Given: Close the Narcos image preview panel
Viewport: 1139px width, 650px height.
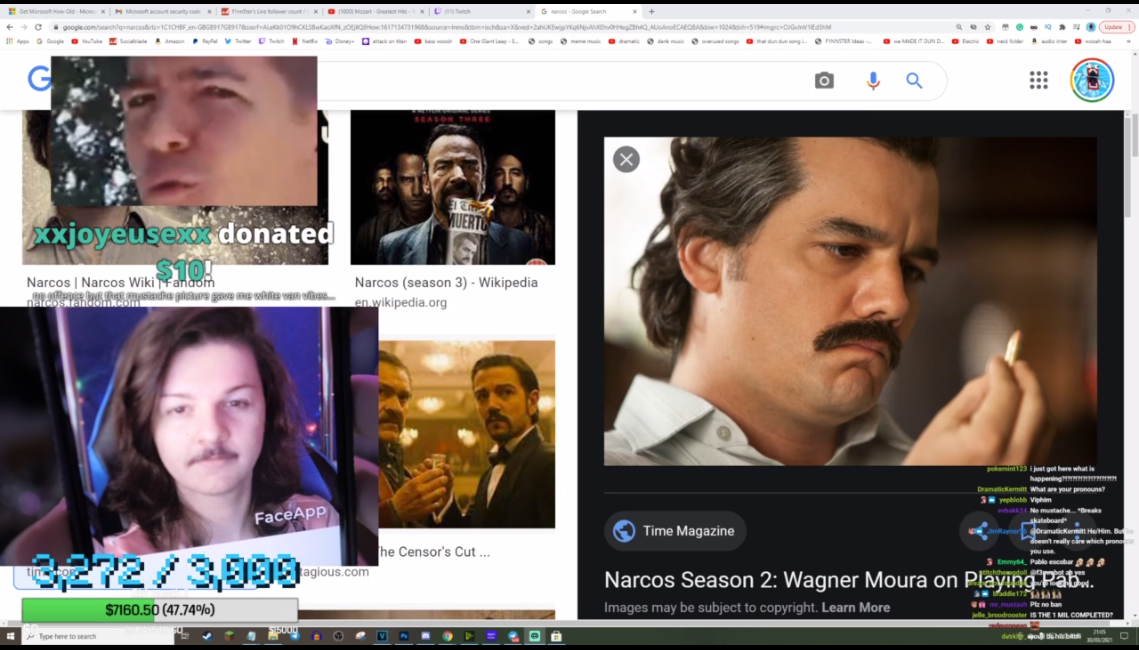Looking at the screenshot, I should tap(626, 159).
